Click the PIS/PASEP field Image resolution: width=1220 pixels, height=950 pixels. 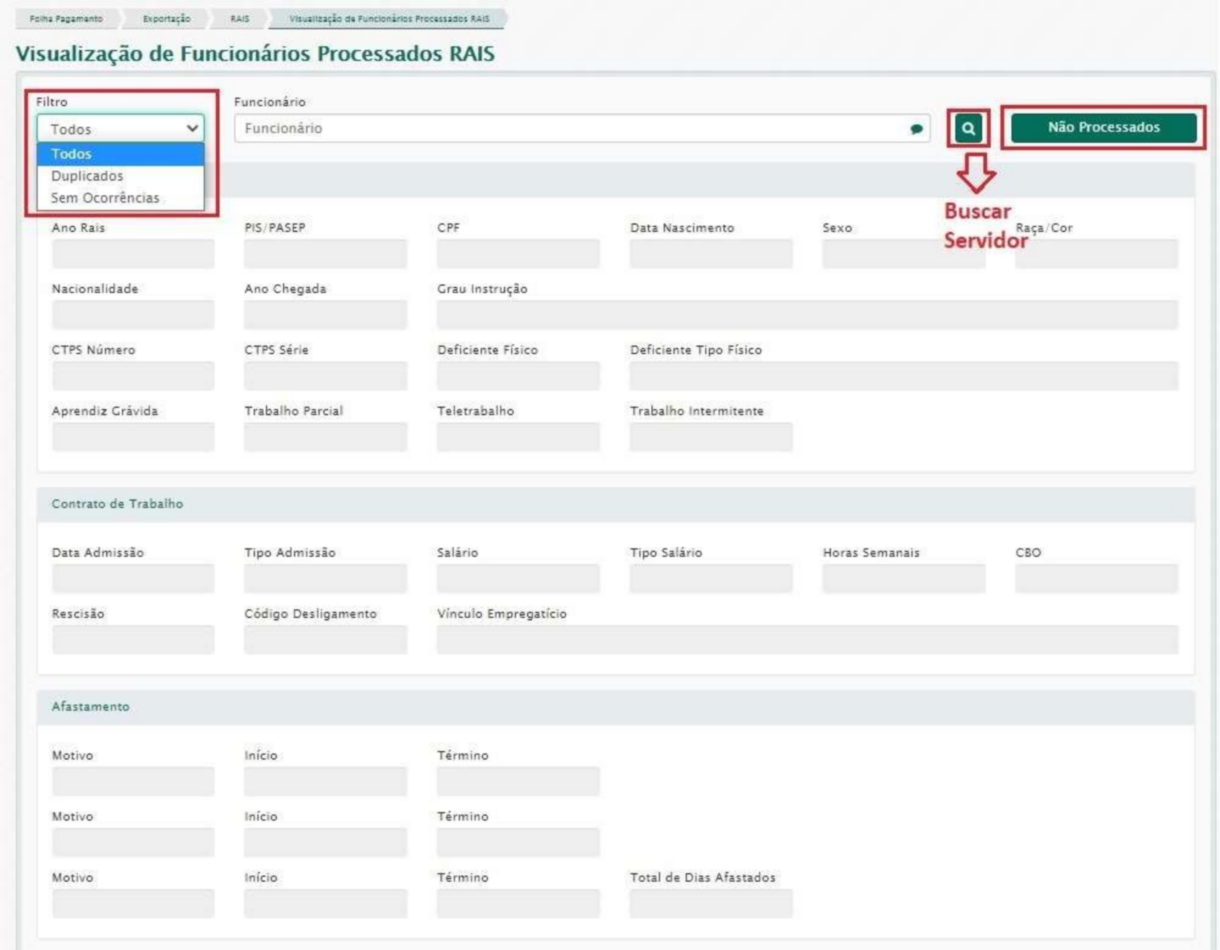(x=325, y=254)
